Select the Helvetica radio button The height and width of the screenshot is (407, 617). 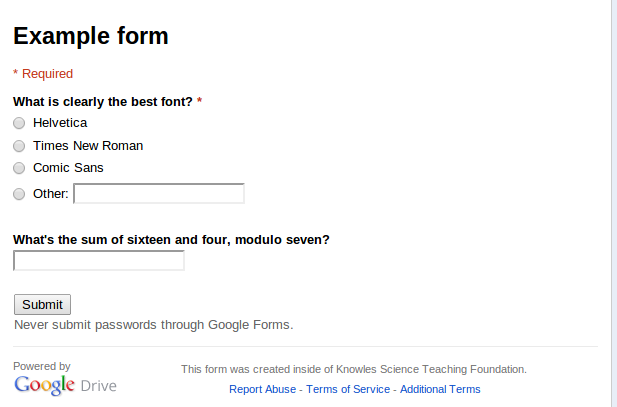[x=19, y=123]
